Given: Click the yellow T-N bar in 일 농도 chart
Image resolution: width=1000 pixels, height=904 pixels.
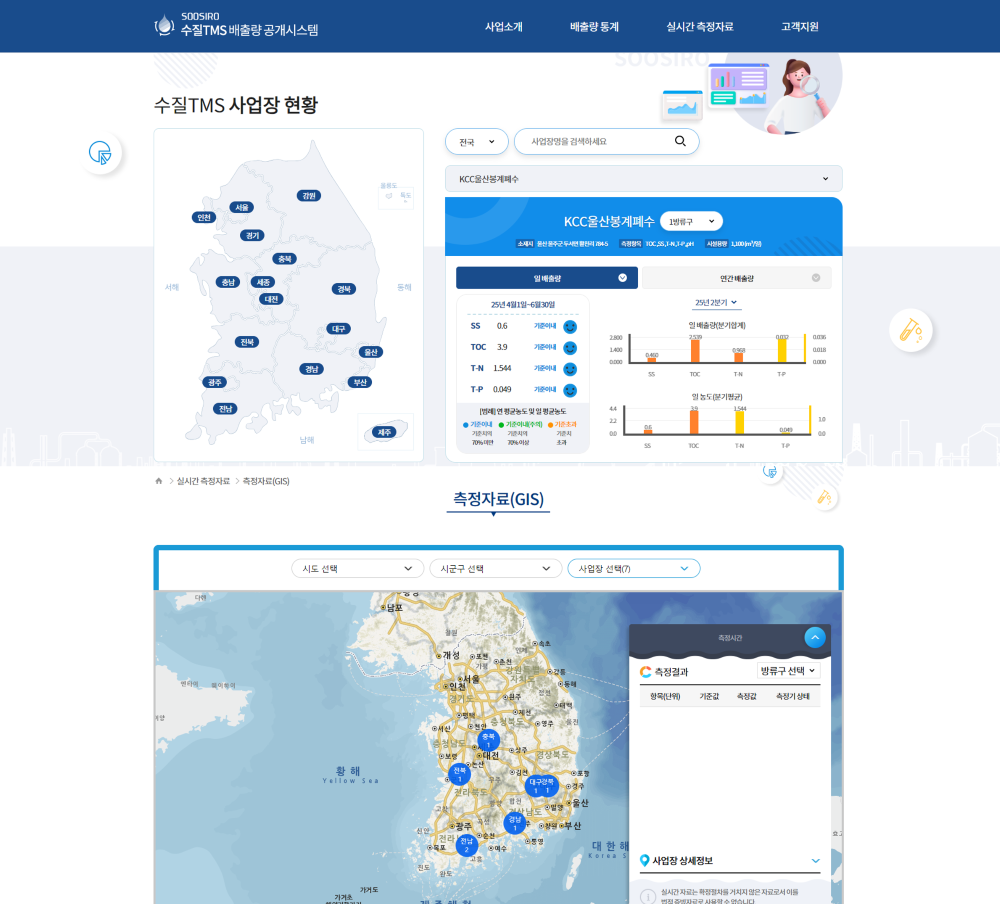Looking at the screenshot, I should point(740,422).
